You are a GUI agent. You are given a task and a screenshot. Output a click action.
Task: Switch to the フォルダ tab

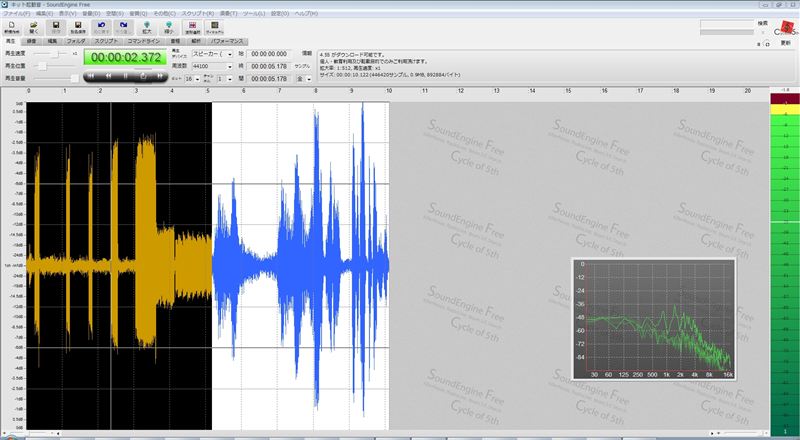(76, 41)
